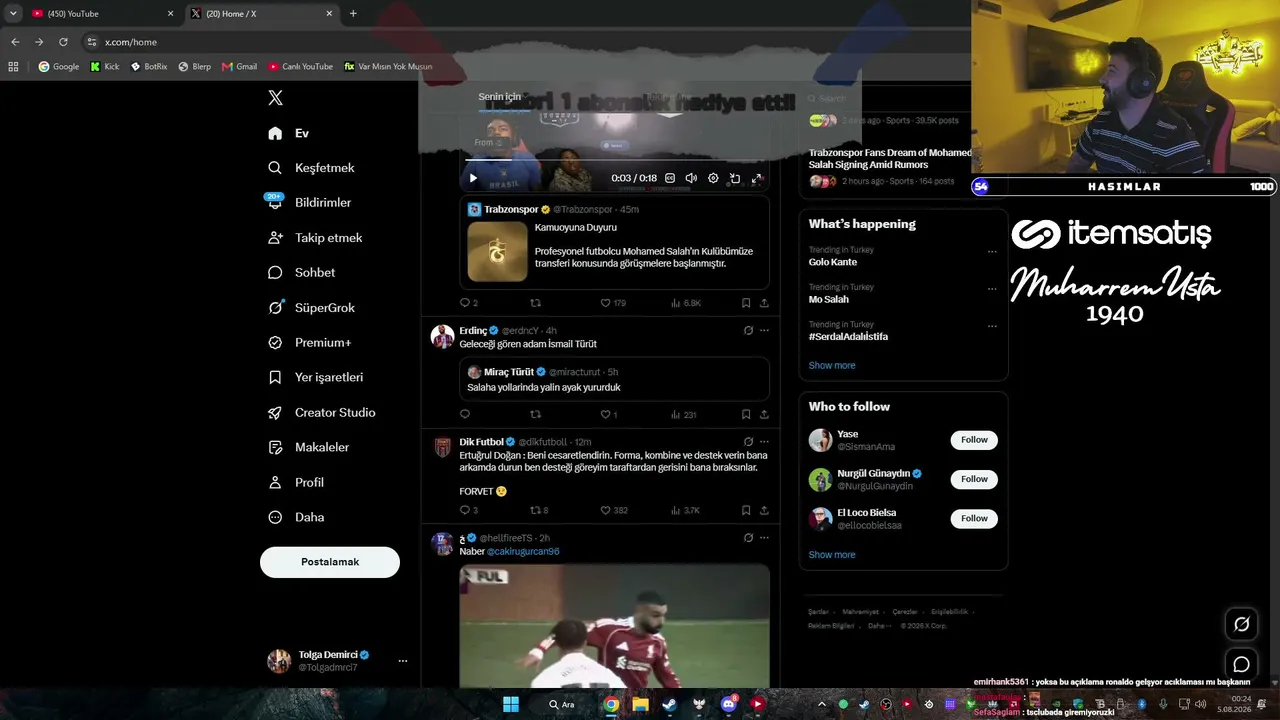Open Grok icon on Dik Futbol post

click(x=748, y=442)
